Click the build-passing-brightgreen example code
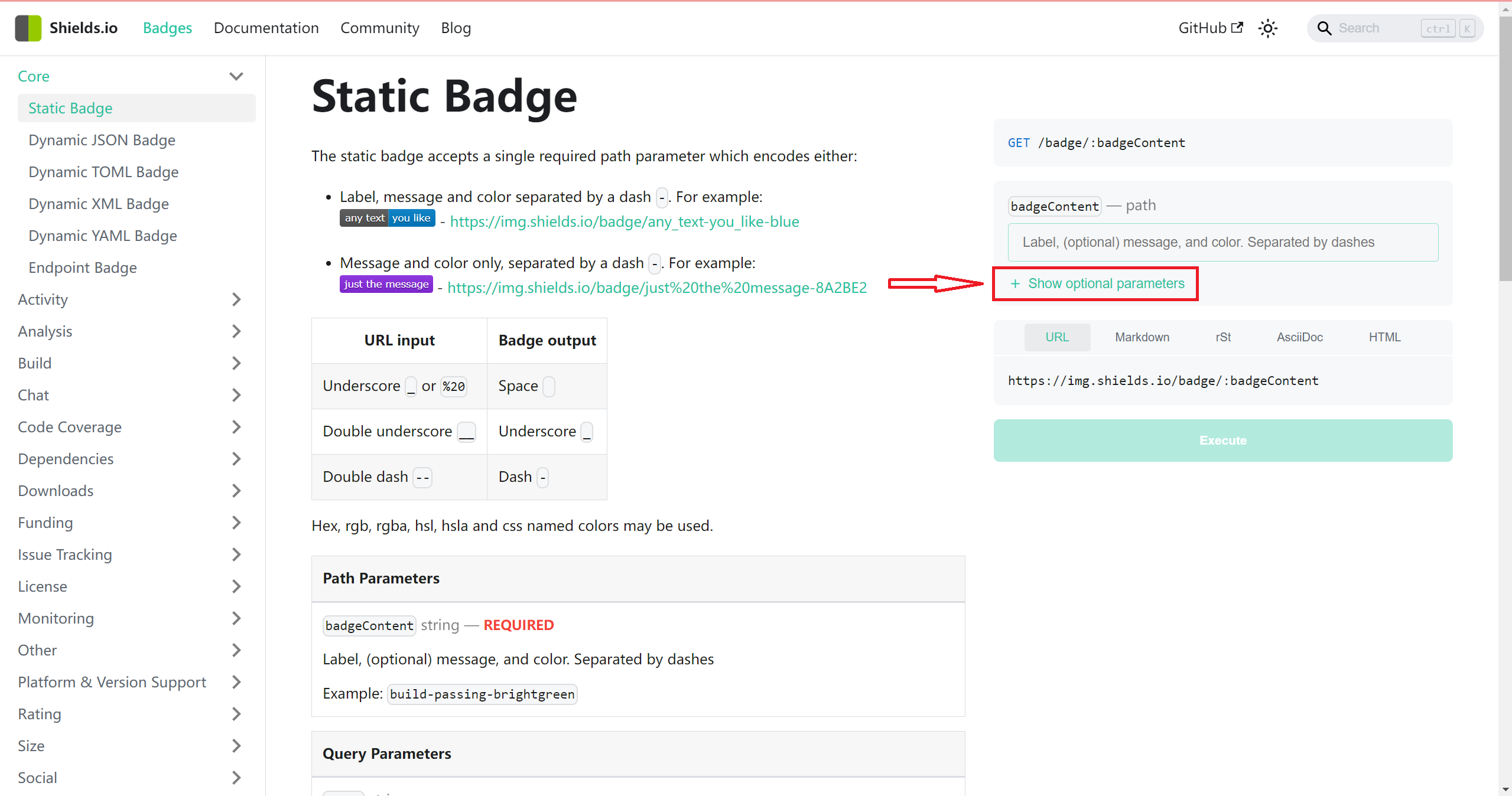 click(x=482, y=694)
